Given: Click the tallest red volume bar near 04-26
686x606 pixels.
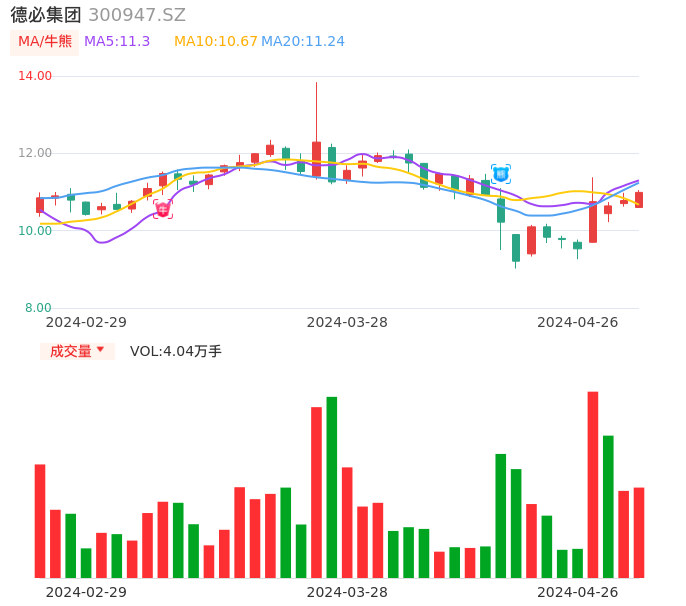Looking at the screenshot, I should click(x=593, y=484).
